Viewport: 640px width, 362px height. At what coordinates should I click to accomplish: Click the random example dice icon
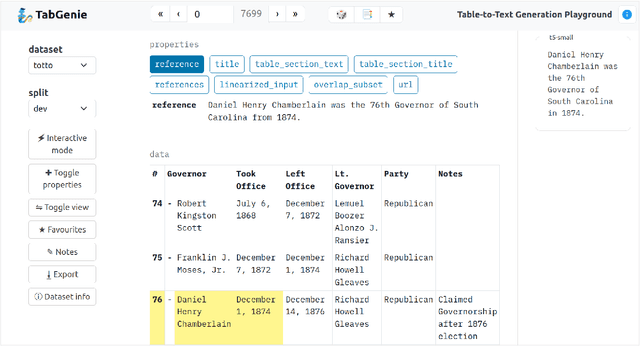341,15
